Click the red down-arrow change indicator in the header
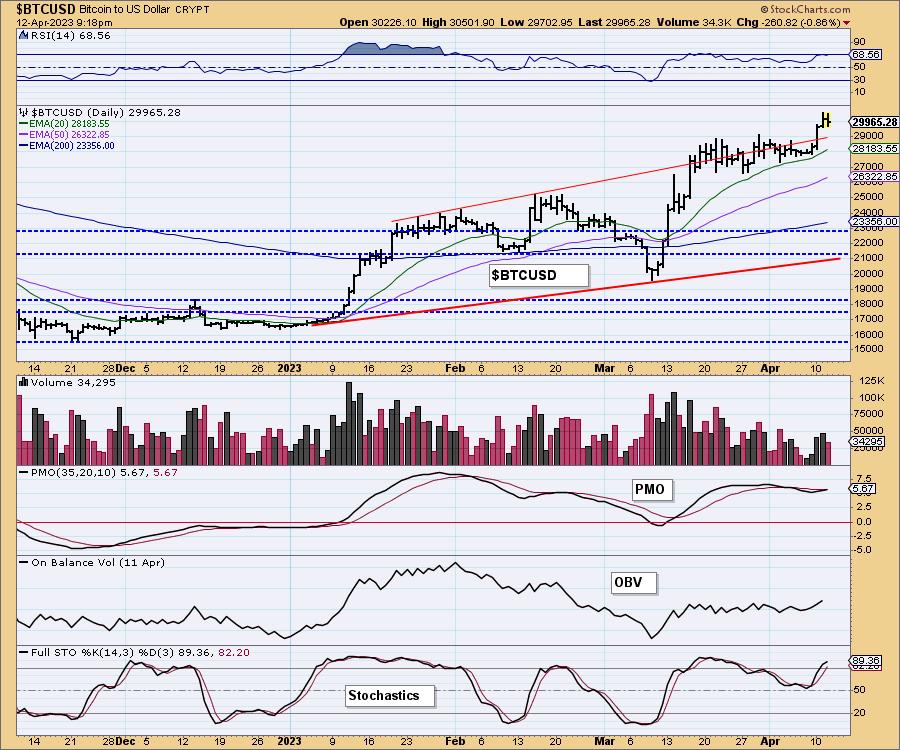Screen dimensions: 900x750 click(847, 23)
